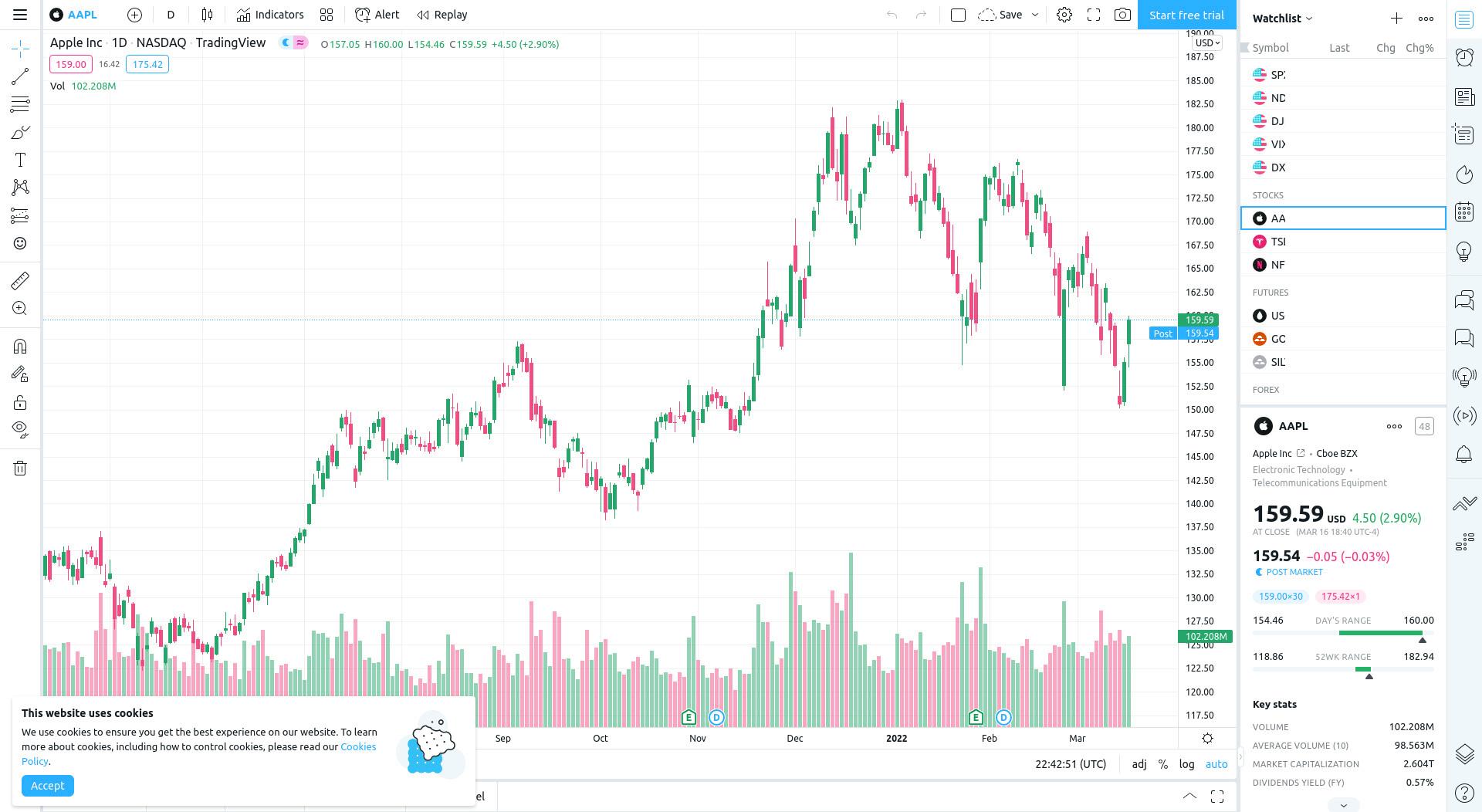1482x812 pixels.
Task: Open the Save dropdown arrow
Action: click(1035, 15)
